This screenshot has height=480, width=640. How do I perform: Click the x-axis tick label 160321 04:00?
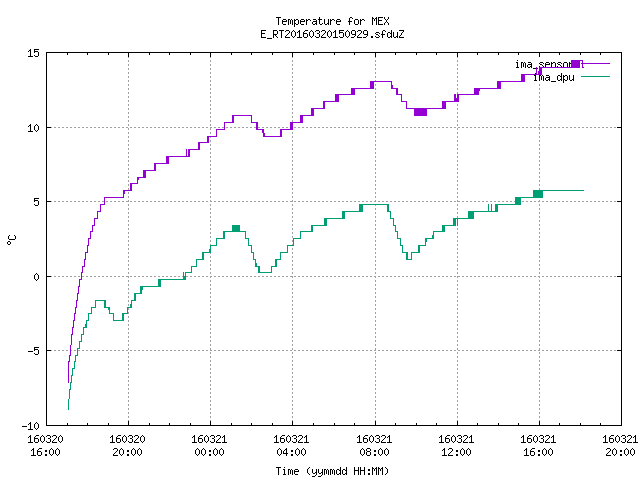pos(291,446)
